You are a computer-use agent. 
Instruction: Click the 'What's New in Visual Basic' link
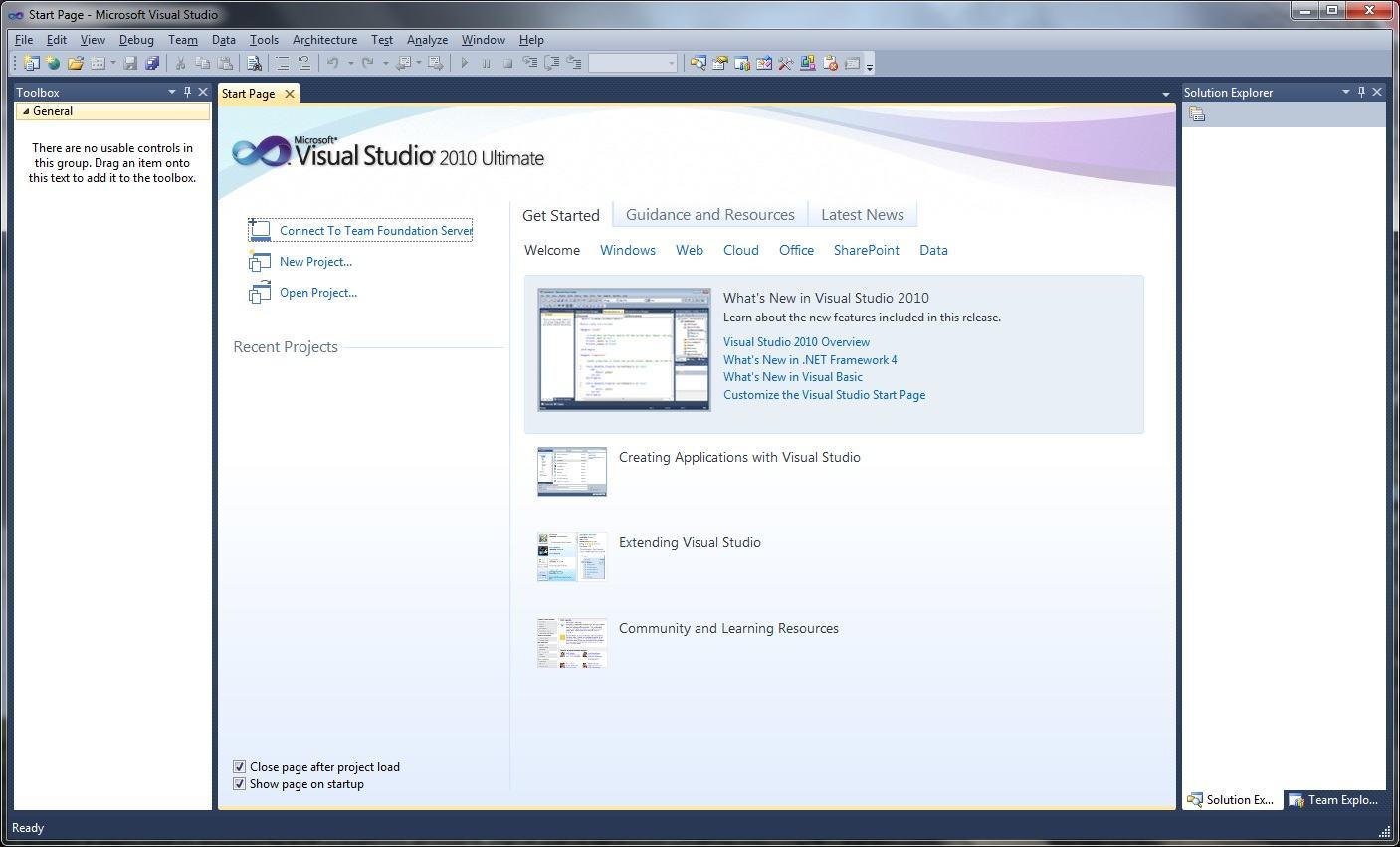pyautogui.click(x=792, y=377)
